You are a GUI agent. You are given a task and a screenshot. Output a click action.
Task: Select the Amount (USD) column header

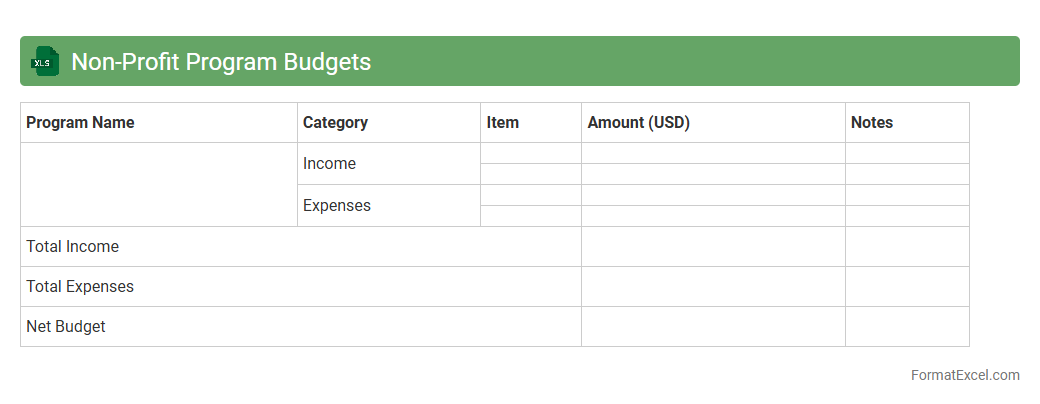point(638,123)
